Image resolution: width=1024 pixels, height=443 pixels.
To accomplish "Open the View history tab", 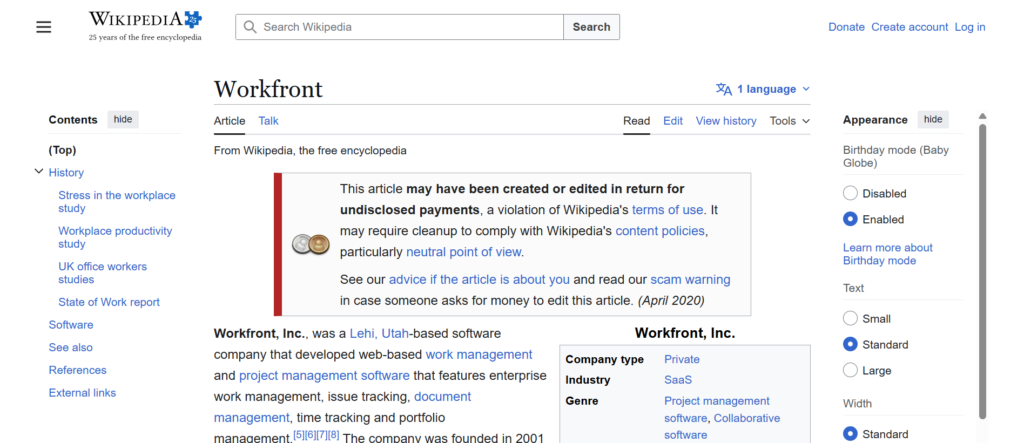I will 725,121.
